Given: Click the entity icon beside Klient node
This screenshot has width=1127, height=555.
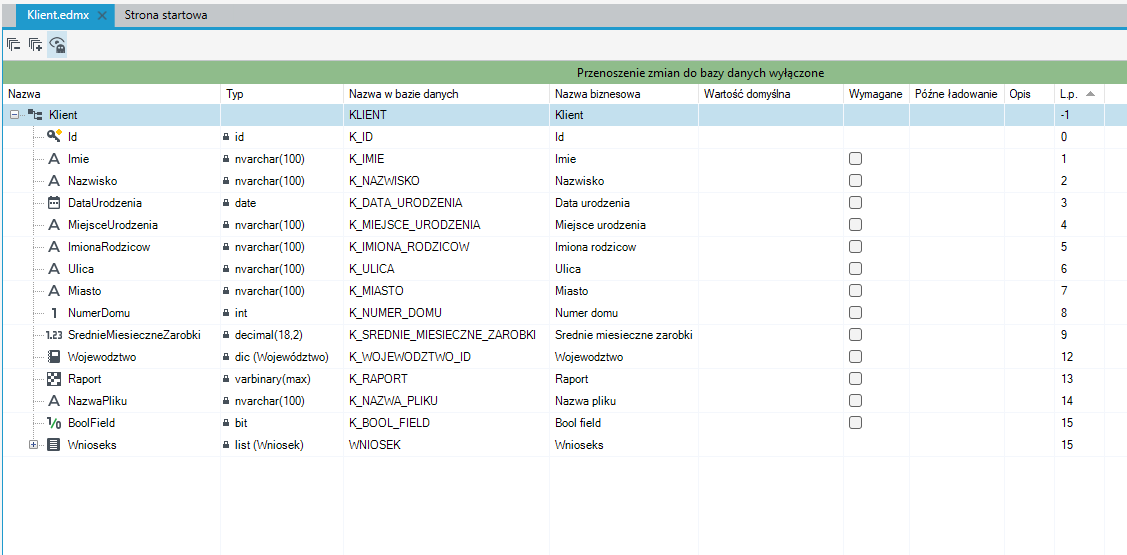Looking at the screenshot, I should (x=35, y=115).
